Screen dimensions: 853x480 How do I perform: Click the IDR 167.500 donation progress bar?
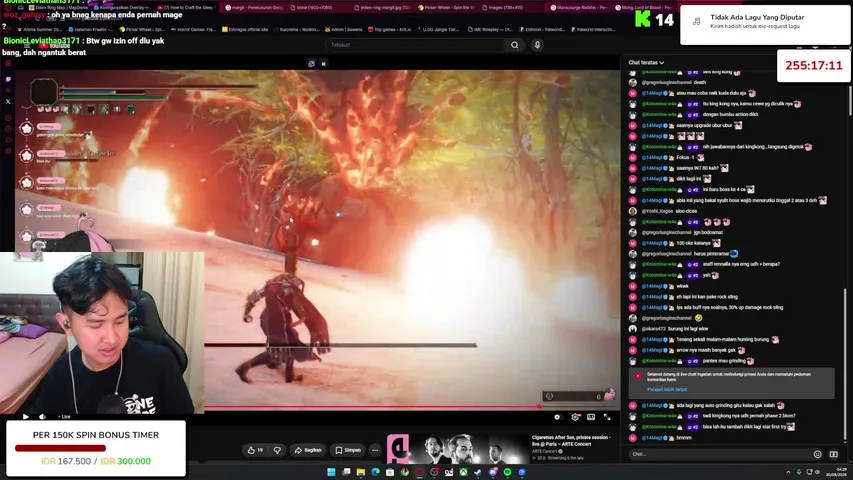click(60, 448)
